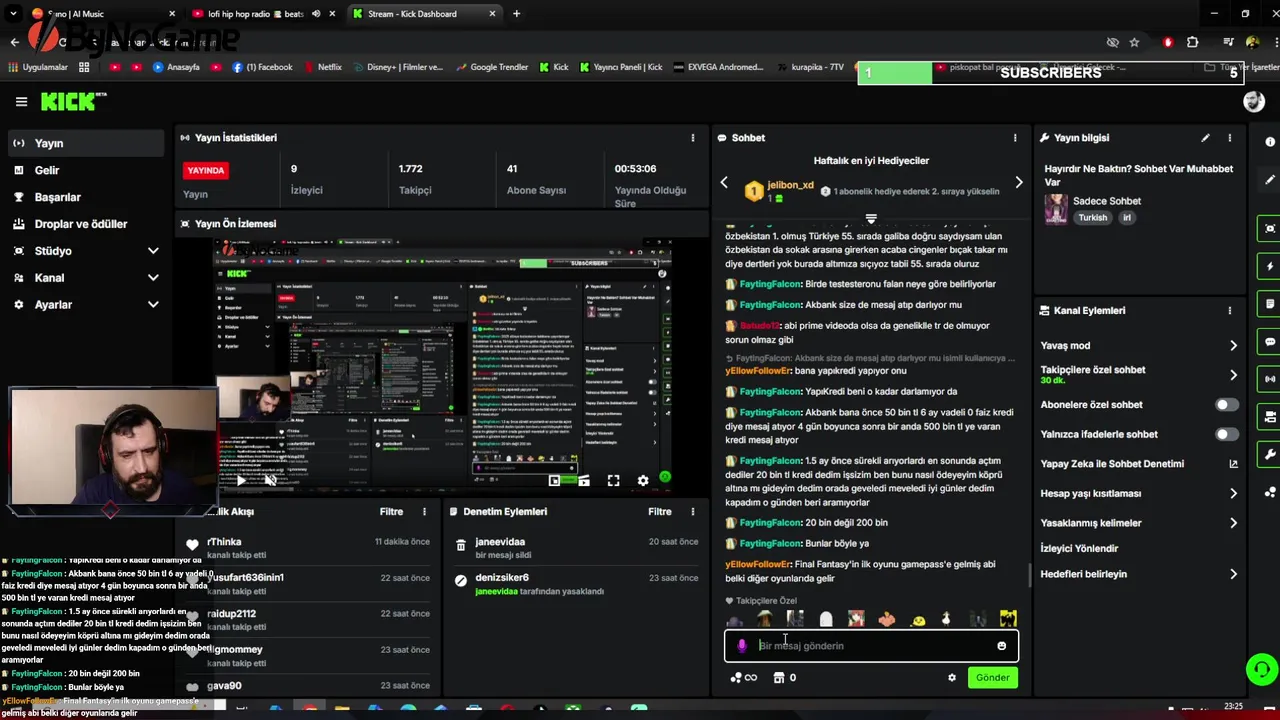
Task: Open Yayın İstatistikleri panel options menu
Action: [x=693, y=138]
